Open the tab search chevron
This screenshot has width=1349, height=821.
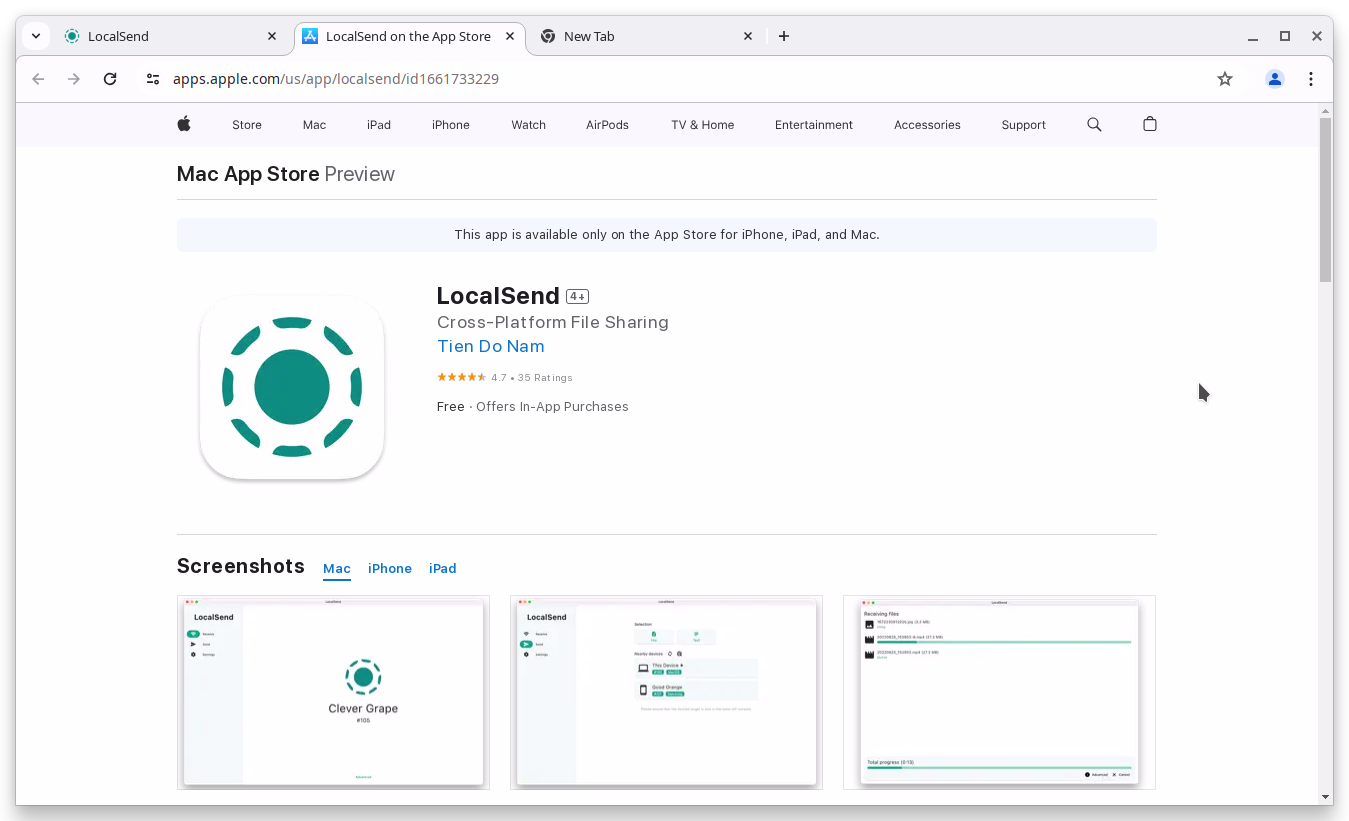(35, 36)
